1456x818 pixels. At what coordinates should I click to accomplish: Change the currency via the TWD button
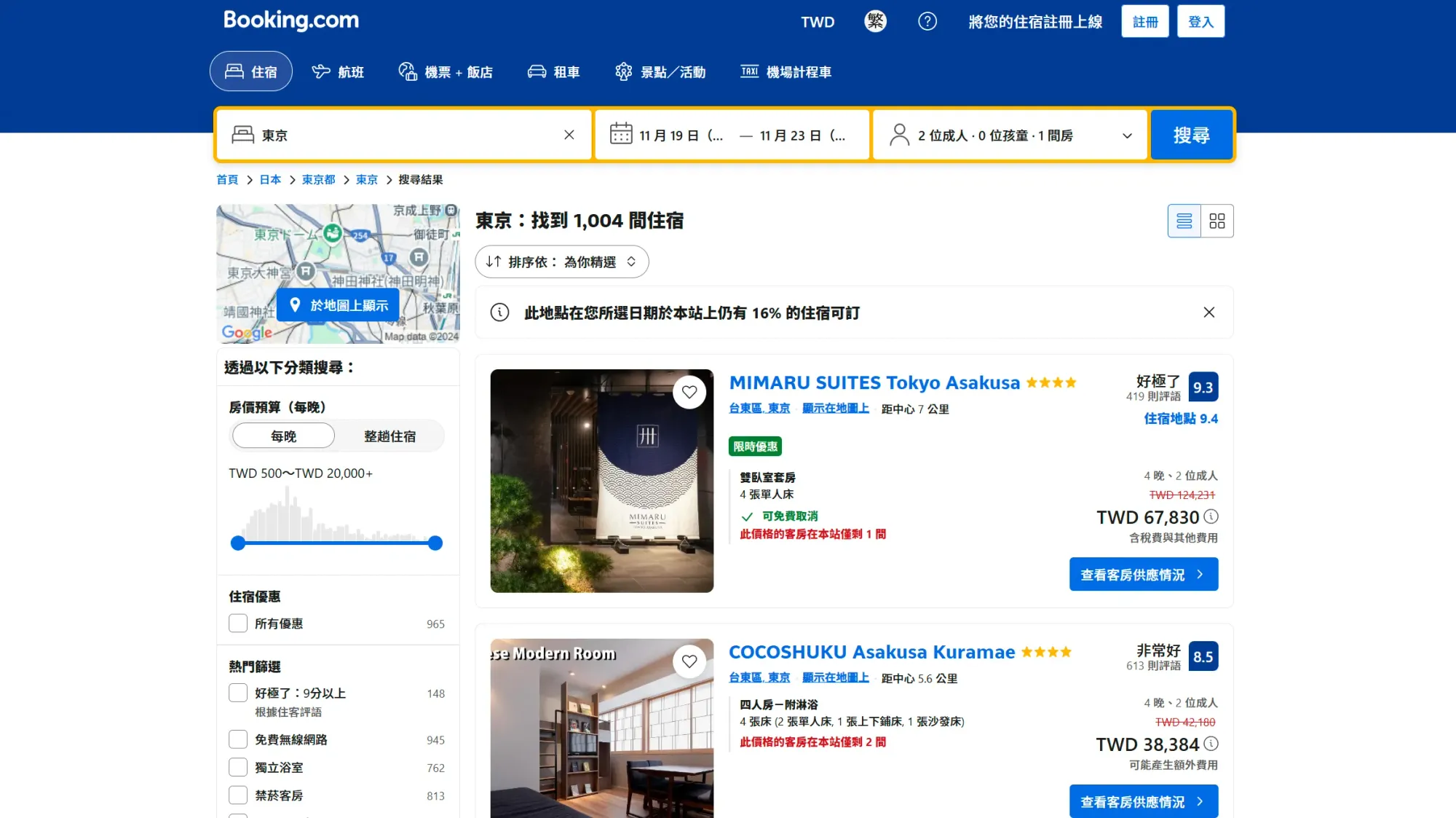[818, 22]
